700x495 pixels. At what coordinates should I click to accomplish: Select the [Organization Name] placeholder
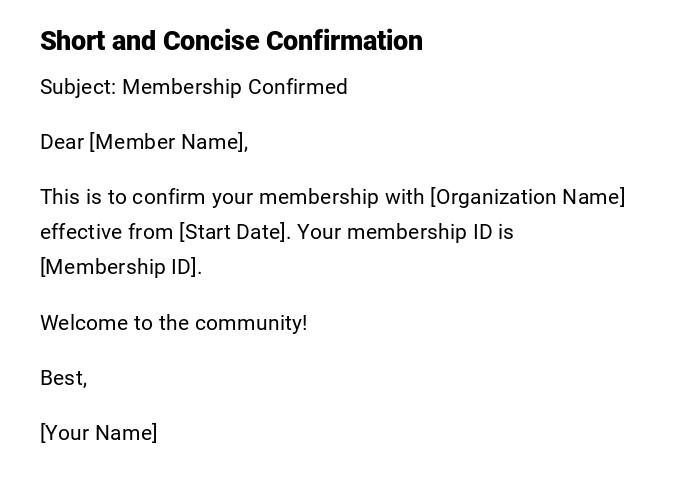(x=528, y=197)
